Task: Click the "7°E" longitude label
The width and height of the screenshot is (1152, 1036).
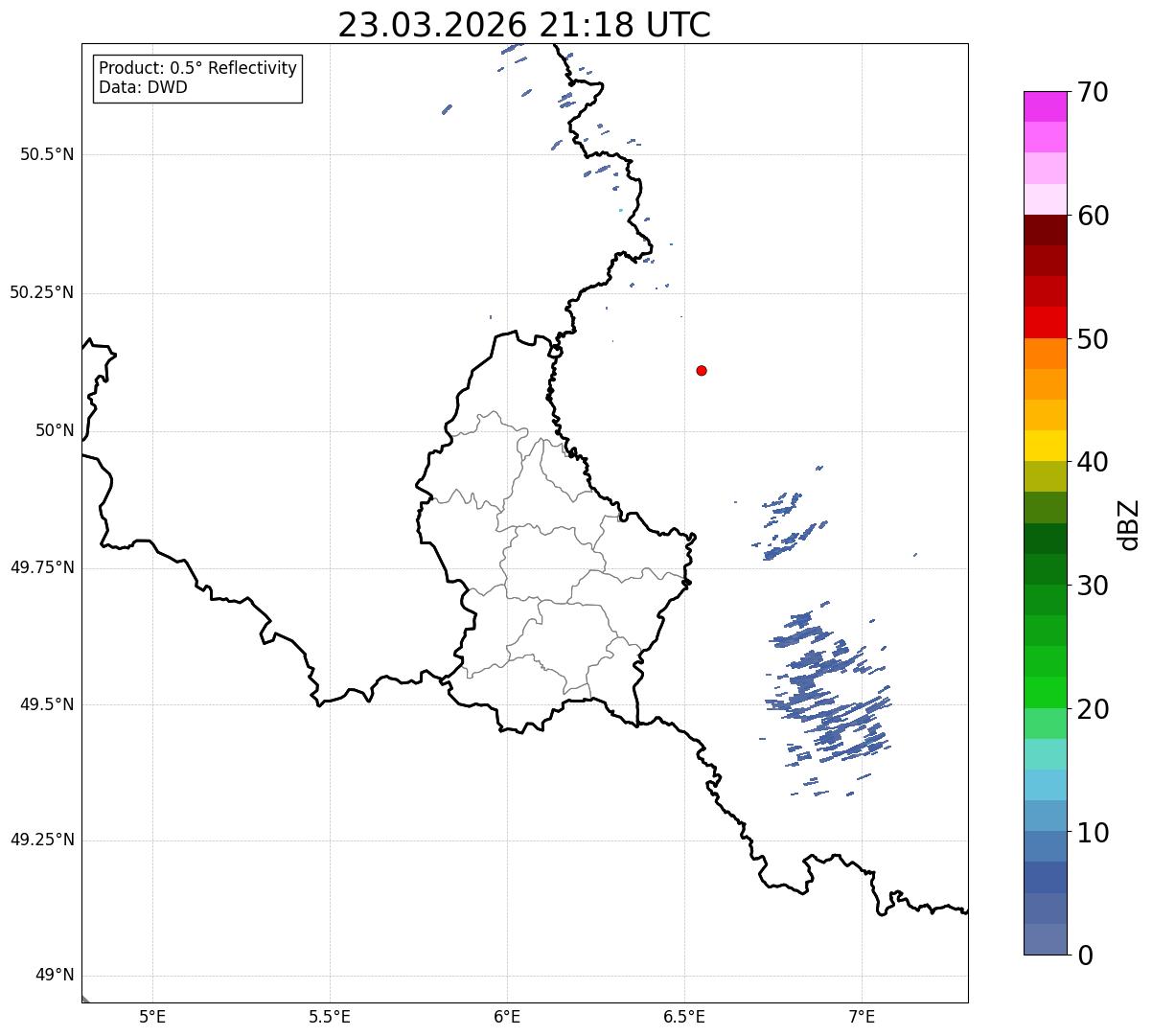Action: [x=862, y=1017]
